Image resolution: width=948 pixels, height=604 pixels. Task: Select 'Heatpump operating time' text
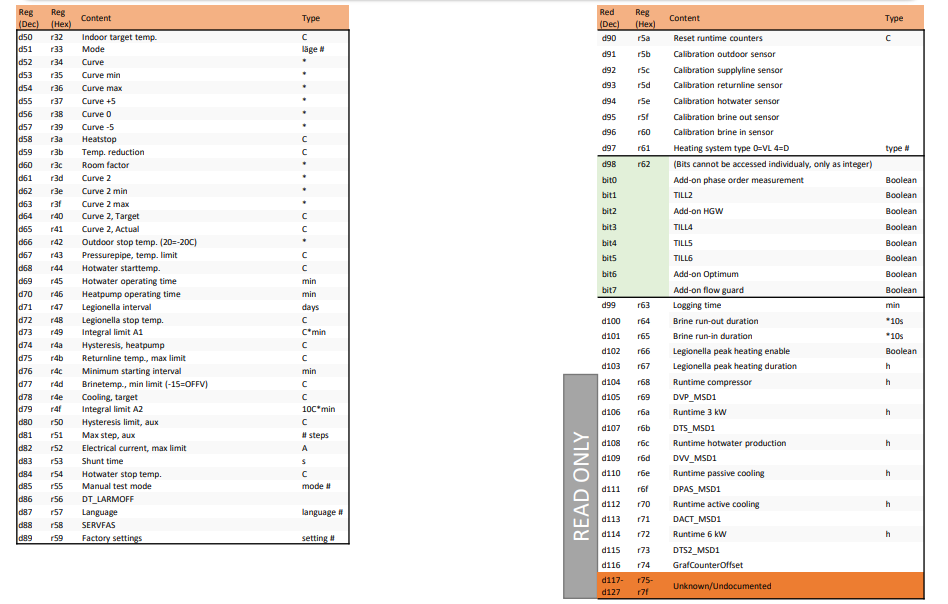131,294
